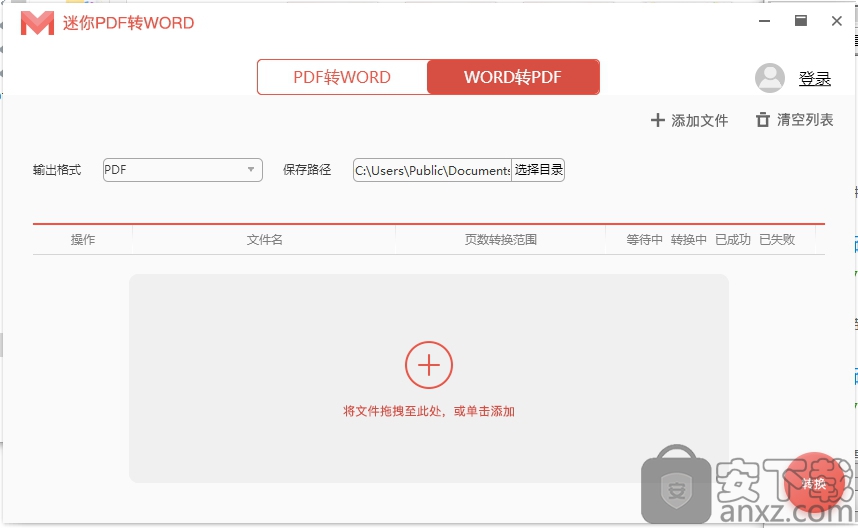Screen dimensions: 858x528
Task: Maximize the 迷你PDF转WORD window
Action: (x=801, y=21)
